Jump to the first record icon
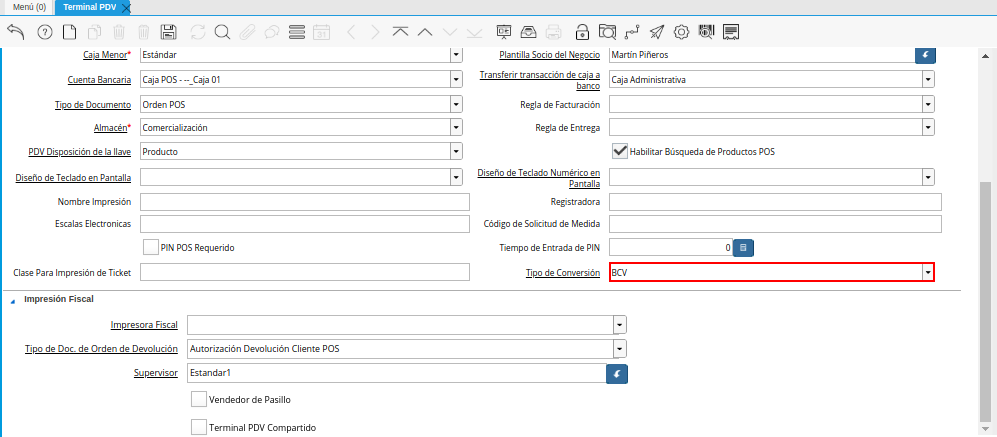Screen dimensions: 997x437 [400, 32]
